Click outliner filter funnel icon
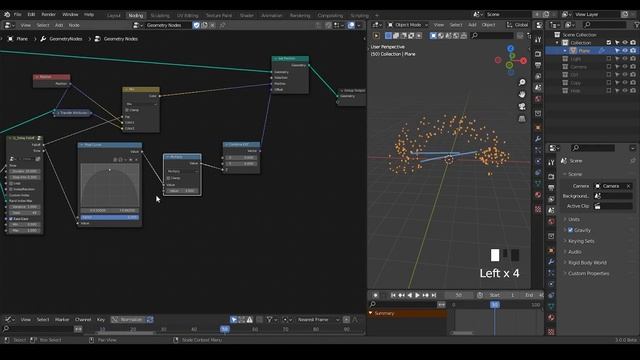 click(x=636, y=25)
